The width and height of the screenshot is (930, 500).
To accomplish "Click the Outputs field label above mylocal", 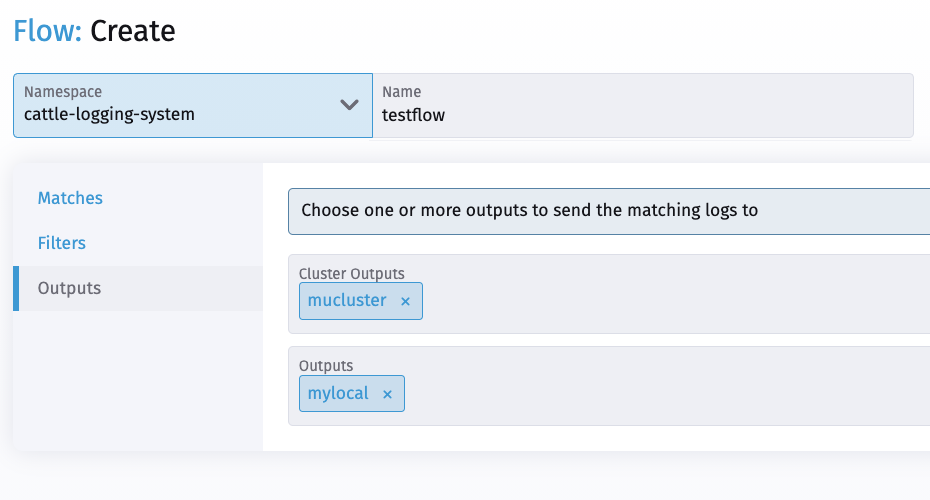I will click(326, 366).
